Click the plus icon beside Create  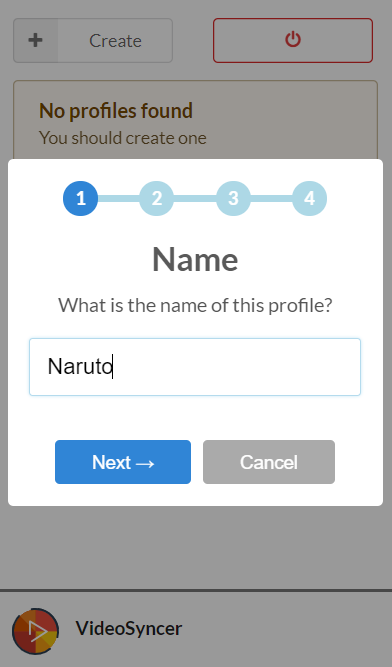coord(35,40)
